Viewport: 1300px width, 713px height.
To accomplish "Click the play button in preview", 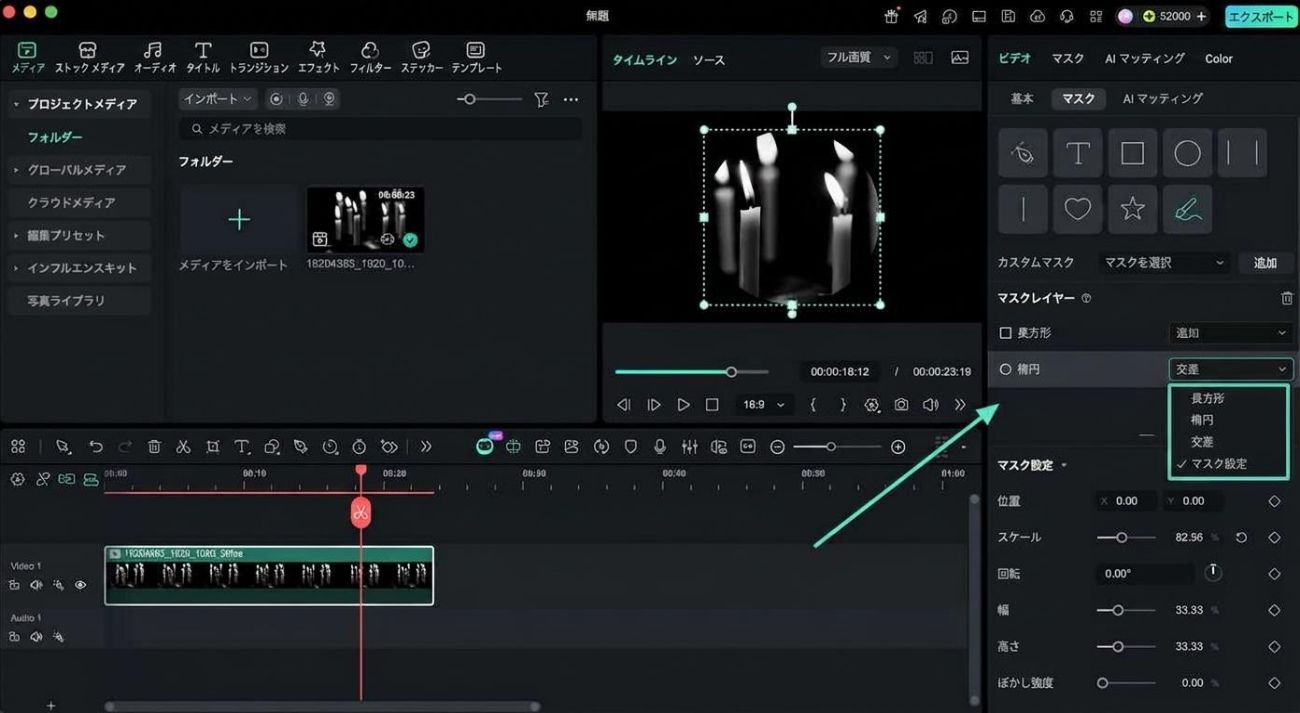I will pos(683,405).
